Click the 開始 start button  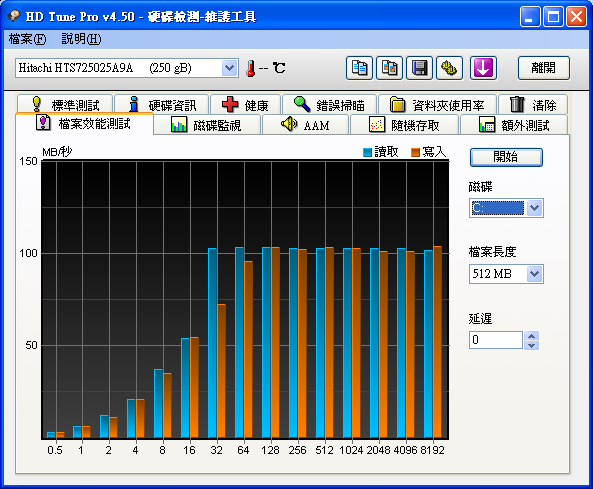pos(506,157)
